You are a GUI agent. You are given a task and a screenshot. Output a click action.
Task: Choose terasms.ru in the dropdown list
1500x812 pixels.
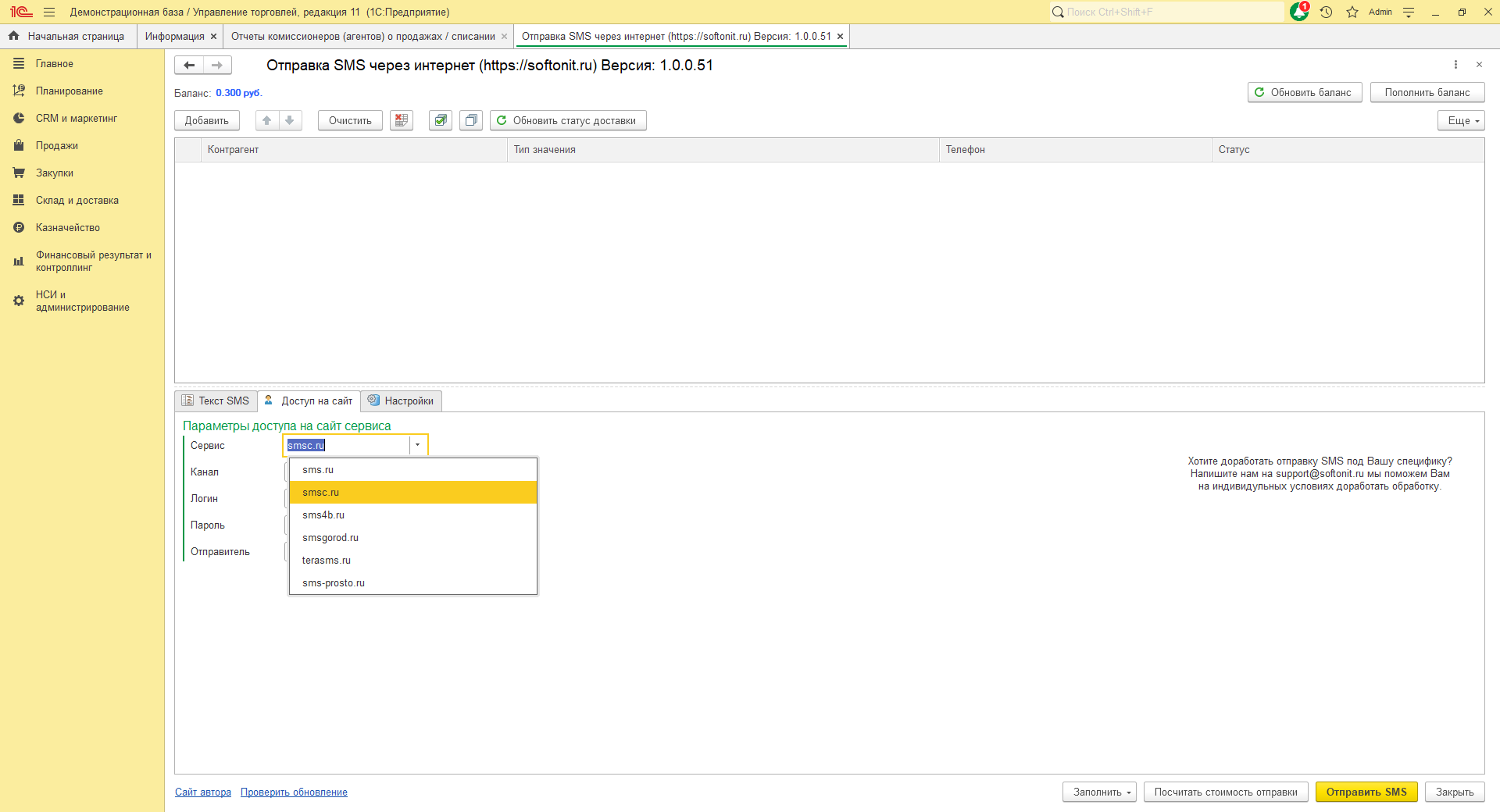[x=327, y=561]
